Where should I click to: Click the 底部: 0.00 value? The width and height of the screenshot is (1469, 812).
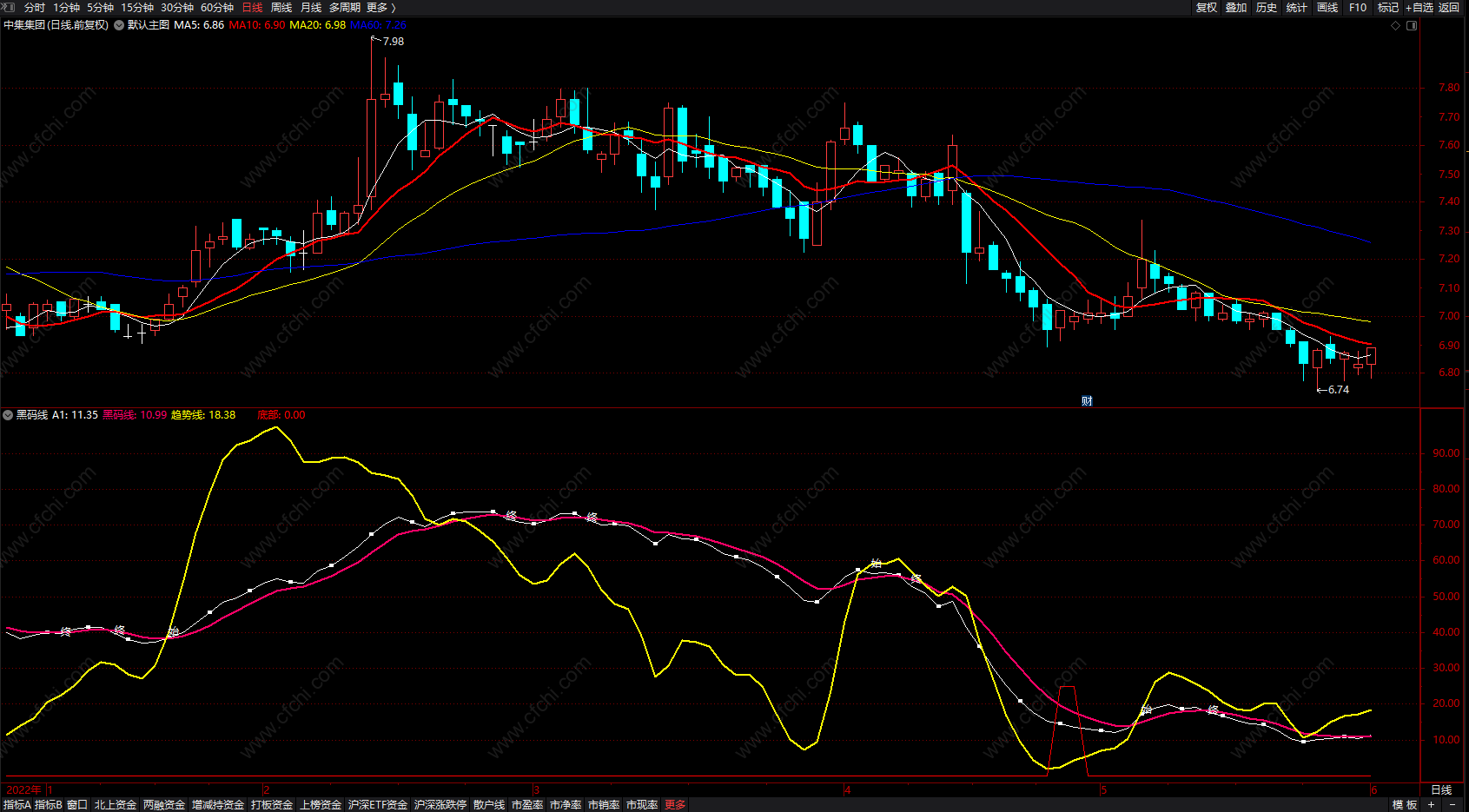tap(281, 415)
